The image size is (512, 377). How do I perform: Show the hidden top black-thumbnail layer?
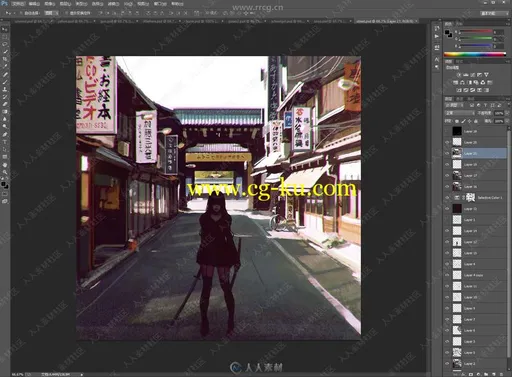(448, 131)
